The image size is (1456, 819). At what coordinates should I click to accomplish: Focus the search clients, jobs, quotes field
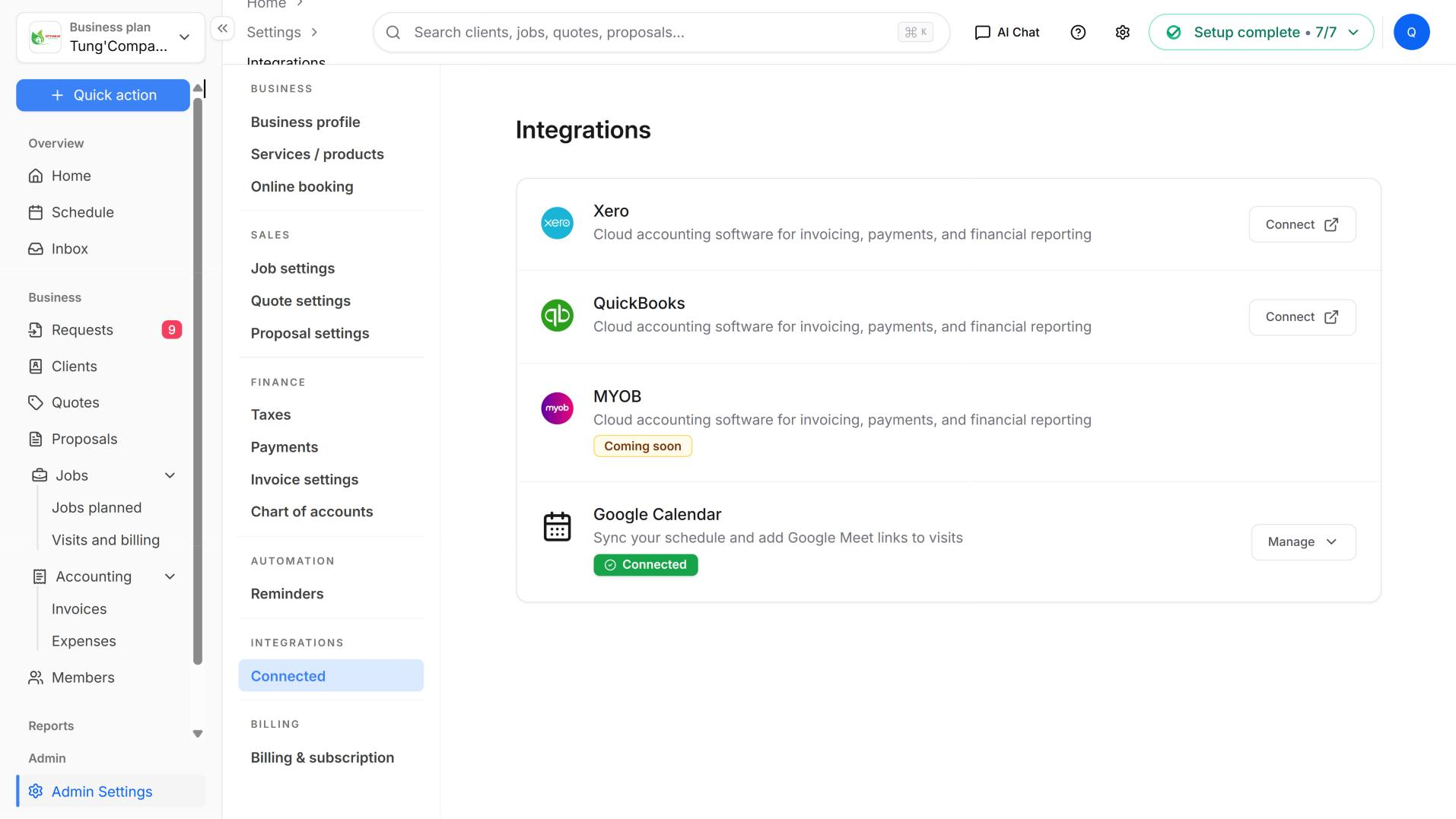coord(661,32)
